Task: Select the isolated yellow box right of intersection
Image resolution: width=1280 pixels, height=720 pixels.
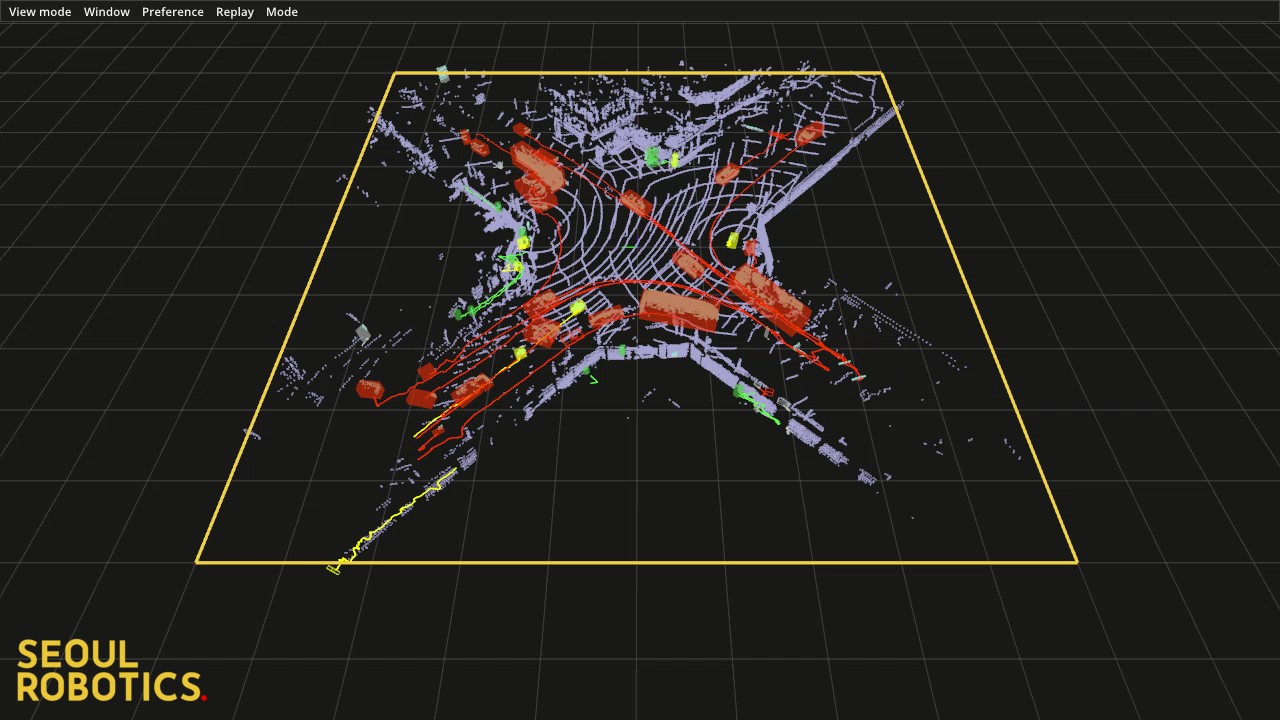Action: coord(733,241)
